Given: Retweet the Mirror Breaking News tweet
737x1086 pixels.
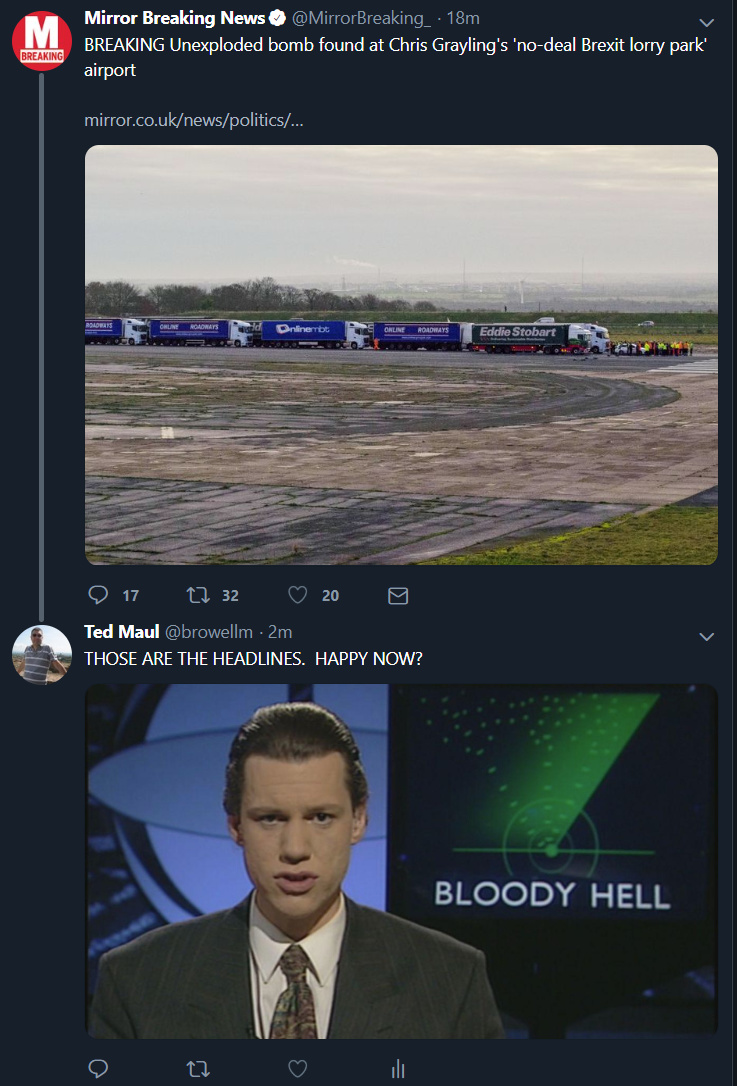Looking at the screenshot, I should click(x=198, y=595).
